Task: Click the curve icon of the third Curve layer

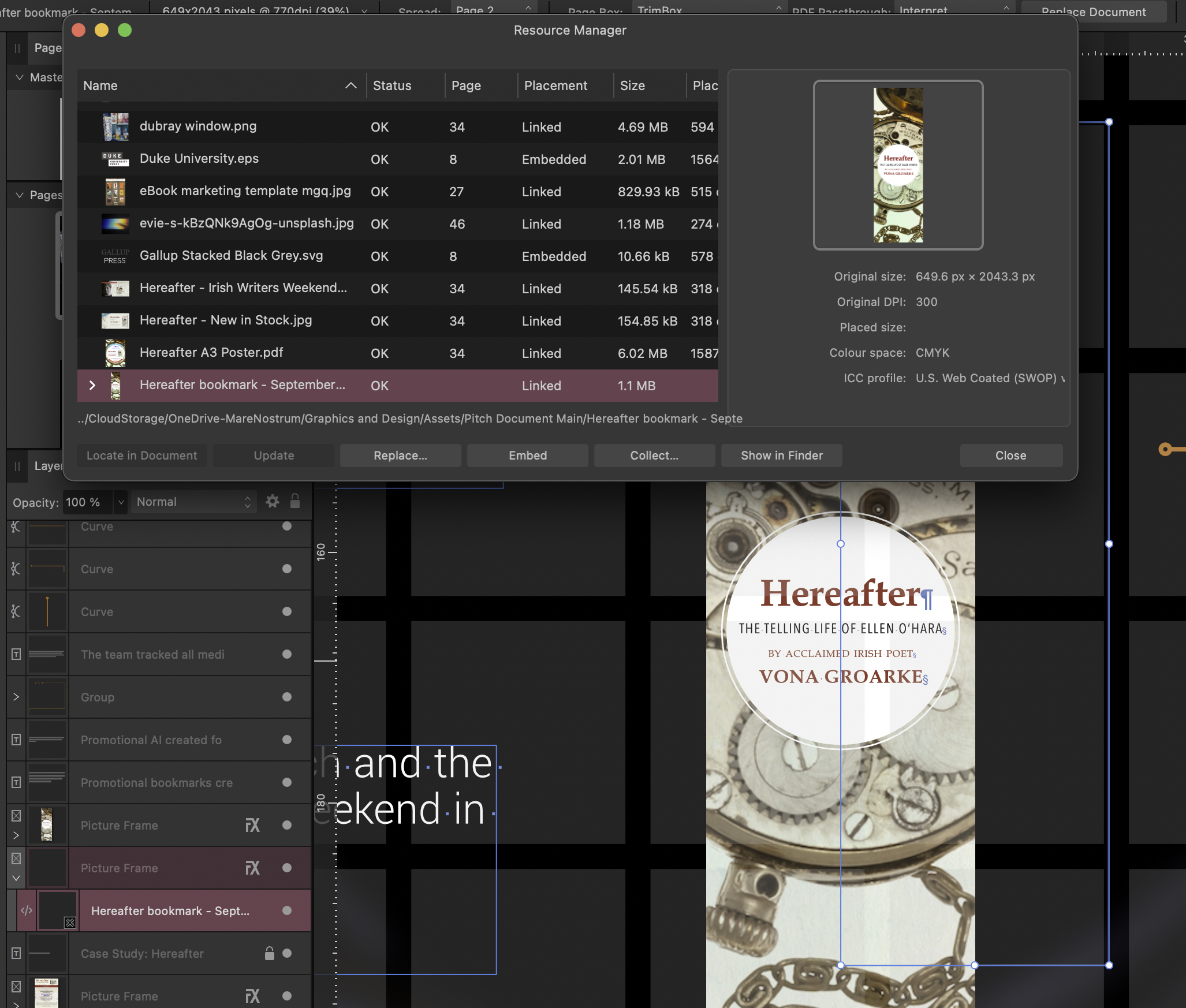Action: [16, 611]
